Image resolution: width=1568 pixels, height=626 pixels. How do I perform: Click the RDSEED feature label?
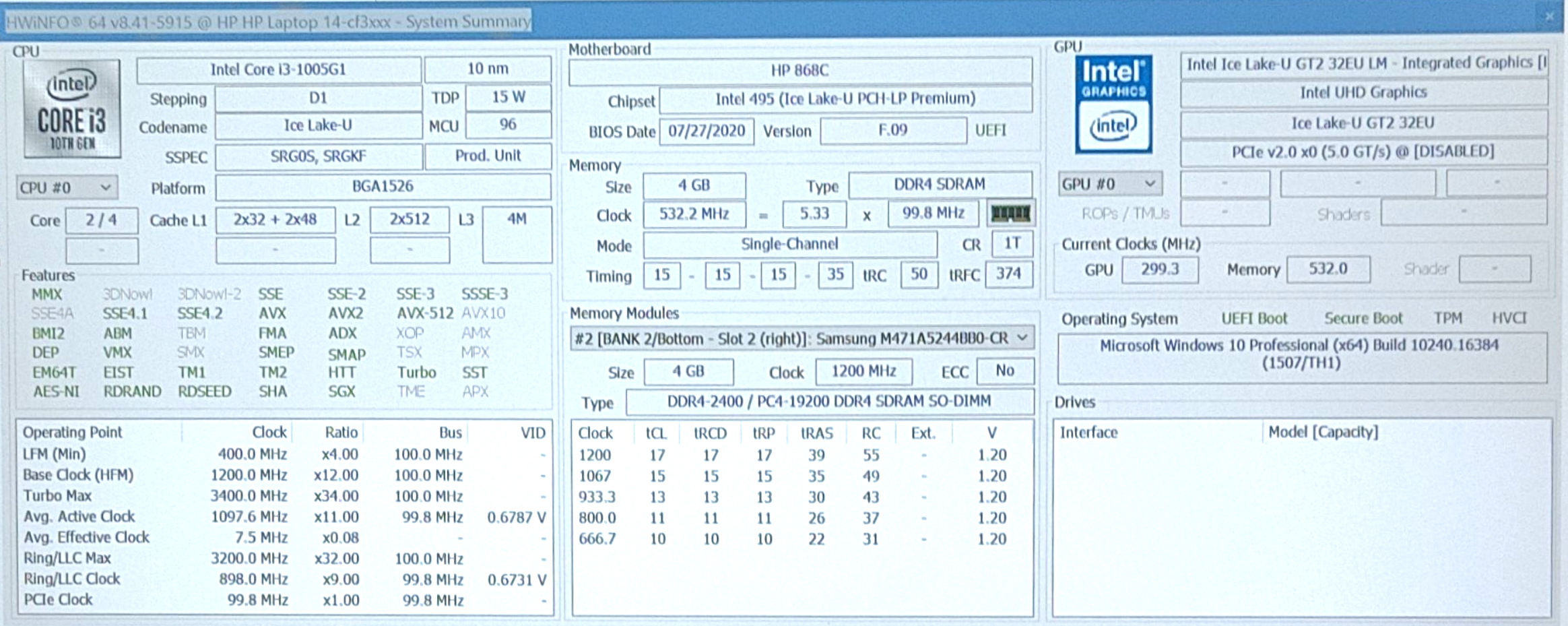click(205, 392)
